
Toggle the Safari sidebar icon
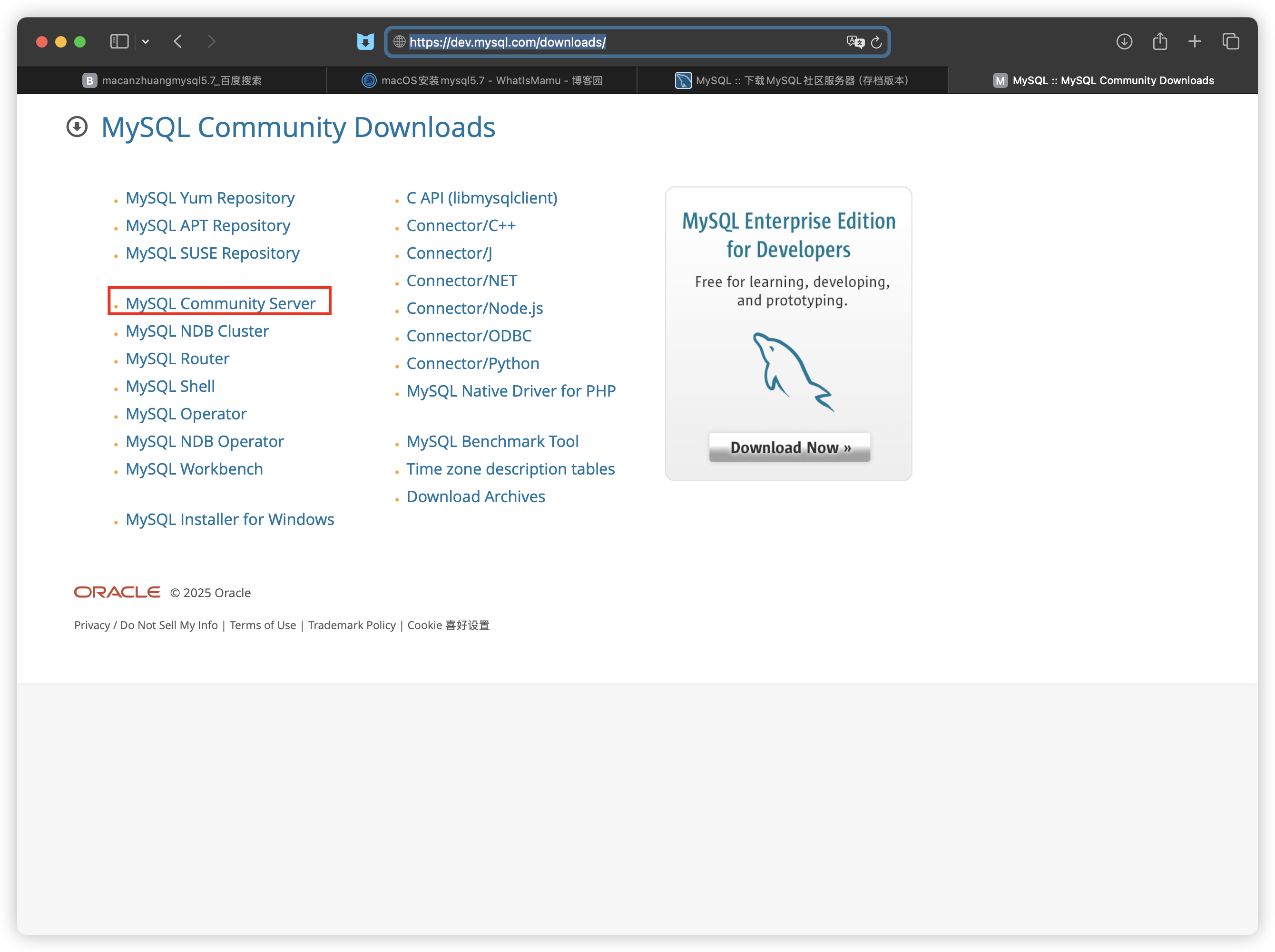coord(119,41)
